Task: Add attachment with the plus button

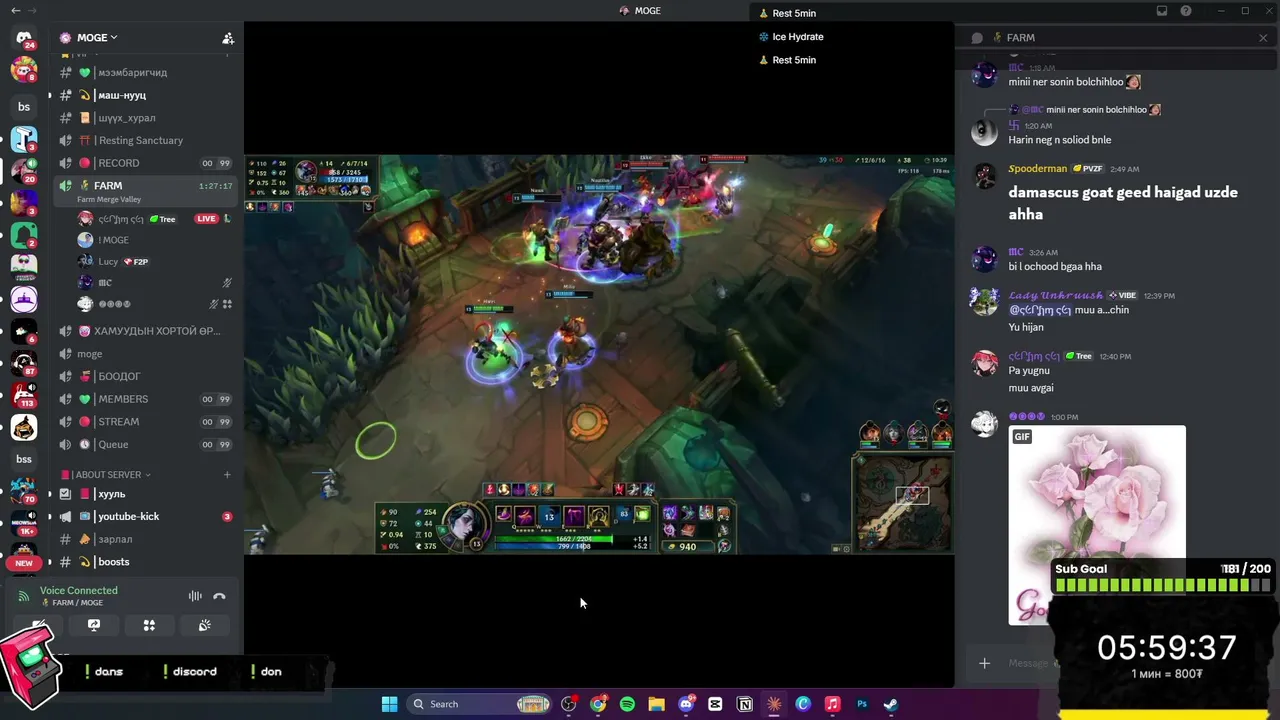Action: (985, 663)
